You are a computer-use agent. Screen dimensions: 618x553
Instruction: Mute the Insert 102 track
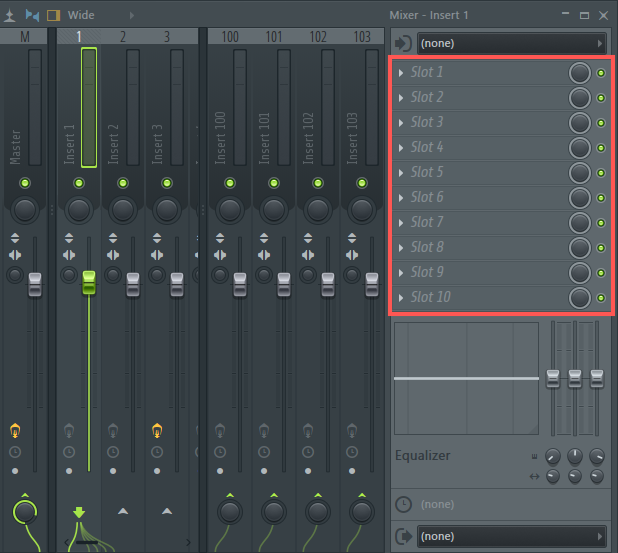[318, 183]
